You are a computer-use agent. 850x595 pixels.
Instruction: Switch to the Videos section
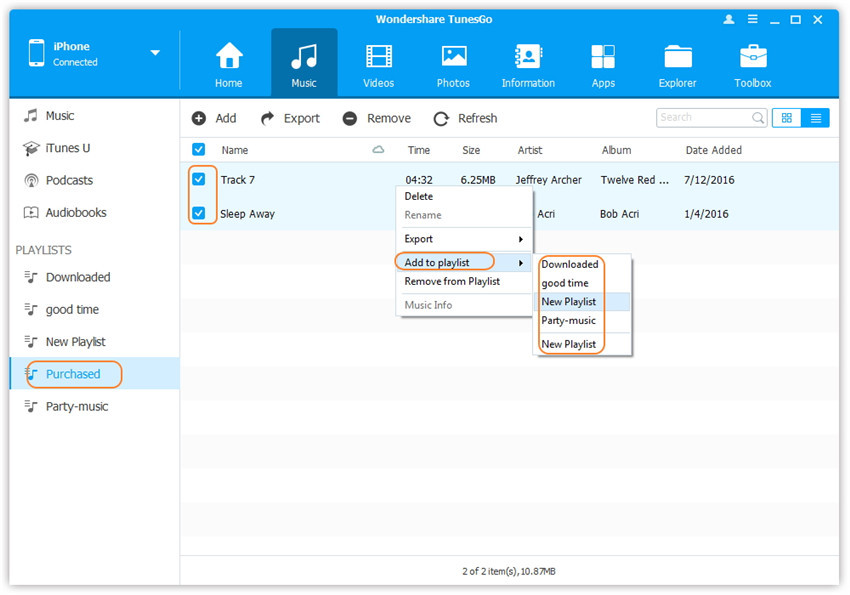pyautogui.click(x=378, y=66)
